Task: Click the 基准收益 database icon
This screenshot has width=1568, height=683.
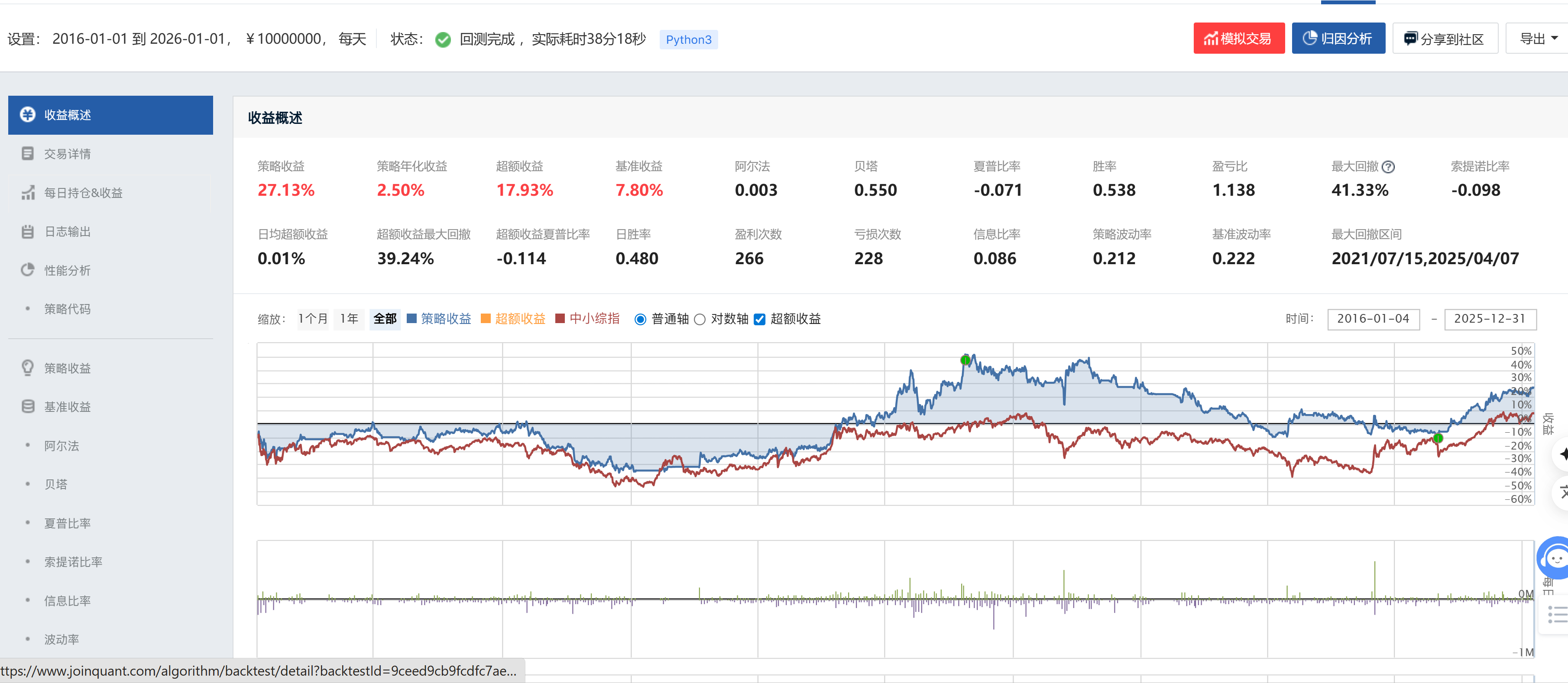Action: tap(28, 406)
